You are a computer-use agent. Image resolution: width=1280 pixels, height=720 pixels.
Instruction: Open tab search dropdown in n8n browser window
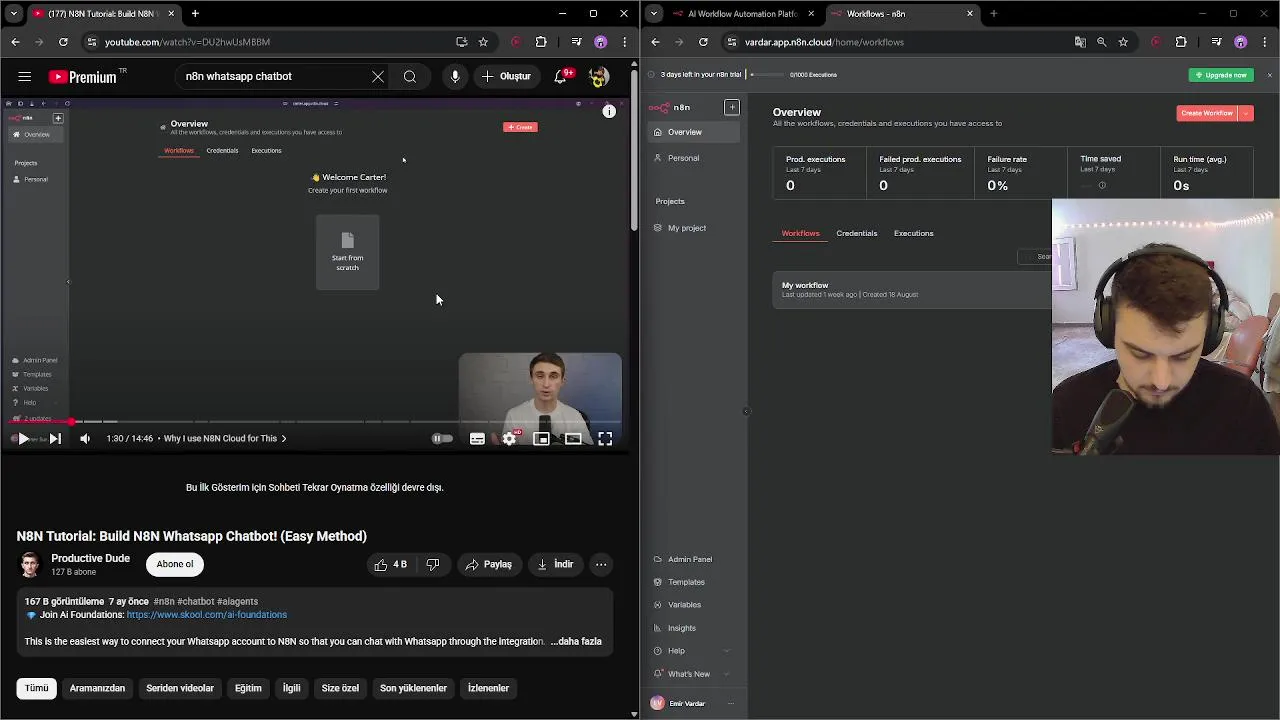[x=653, y=14]
